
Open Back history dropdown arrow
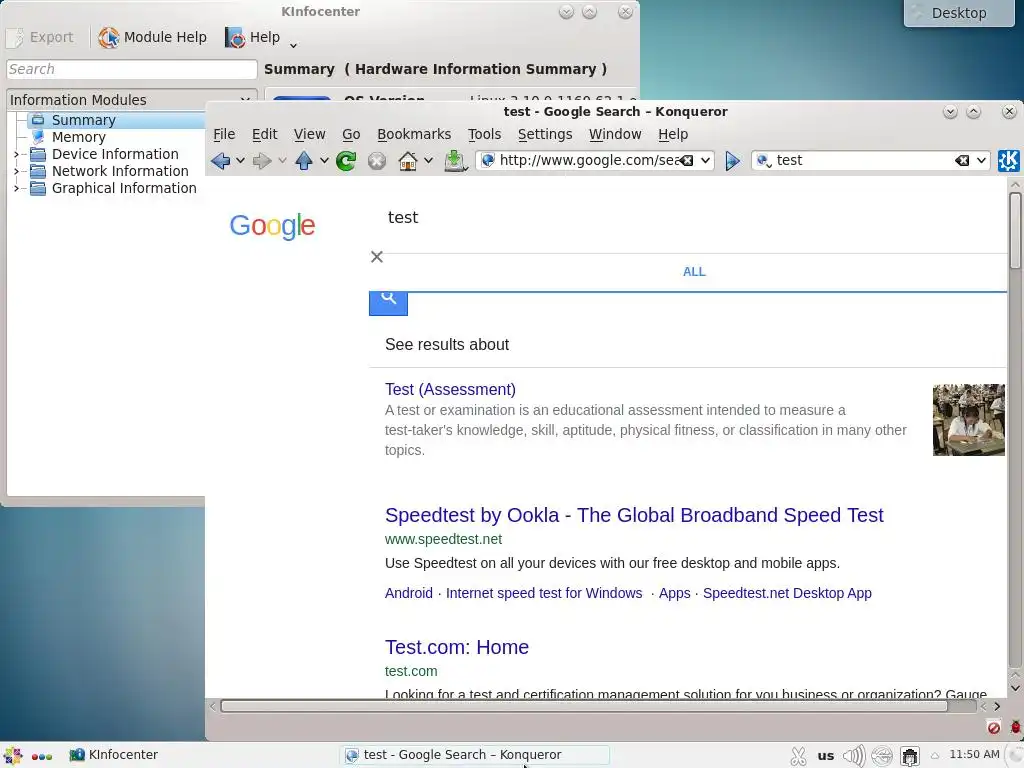(240, 161)
